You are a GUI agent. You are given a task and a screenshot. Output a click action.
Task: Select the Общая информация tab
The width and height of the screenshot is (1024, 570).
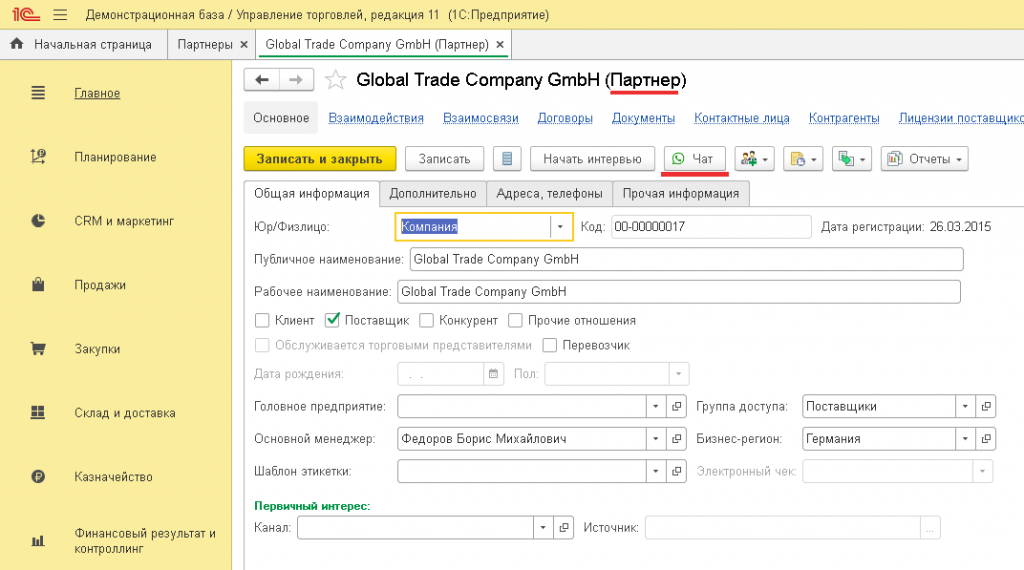312,193
